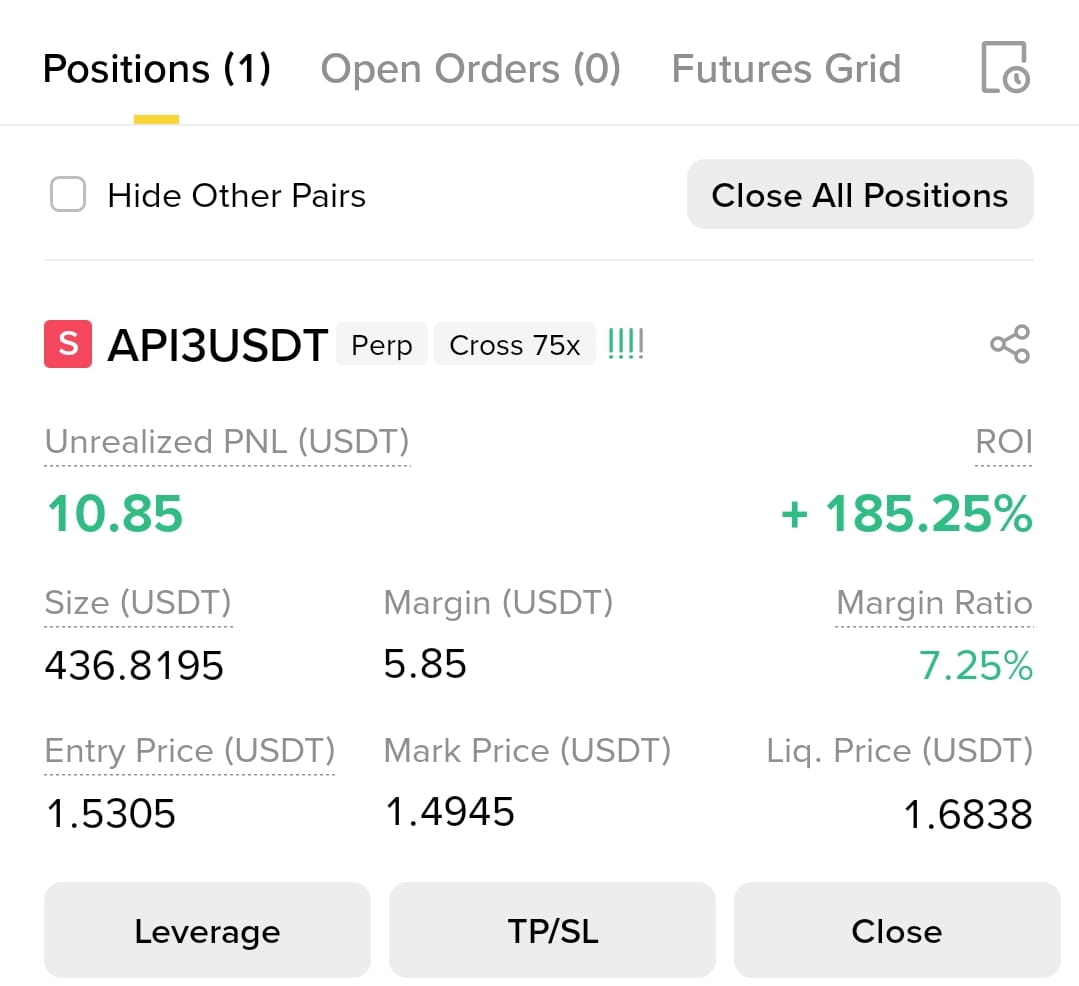Open the TP/SL settings button
Viewport: 1079px width, 986px height.
553,930
